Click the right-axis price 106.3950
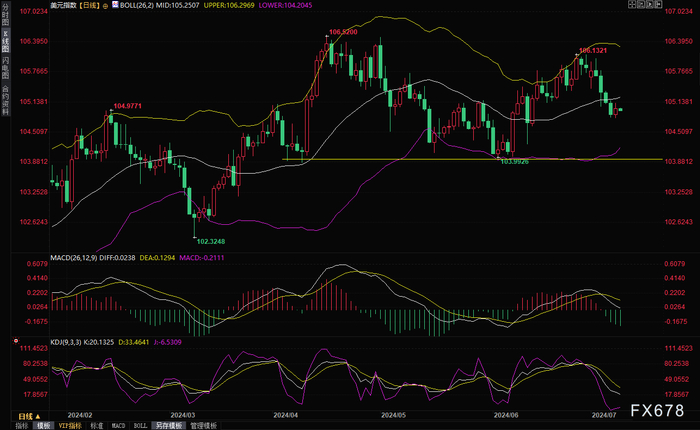Viewport: 700px width, 430px height. pyautogui.click(x=679, y=41)
